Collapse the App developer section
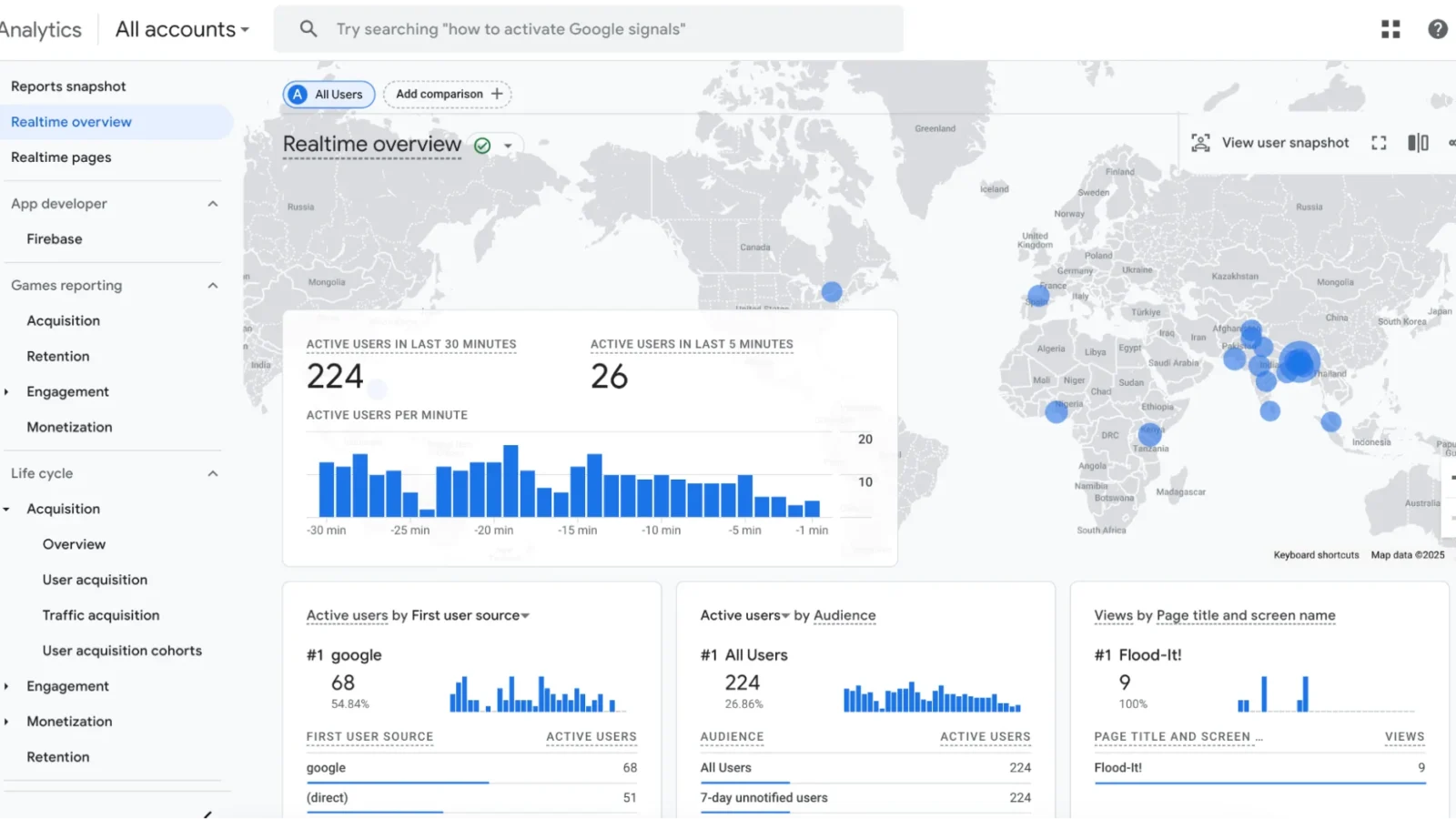Viewport: 1456px width, 819px height. tap(212, 203)
